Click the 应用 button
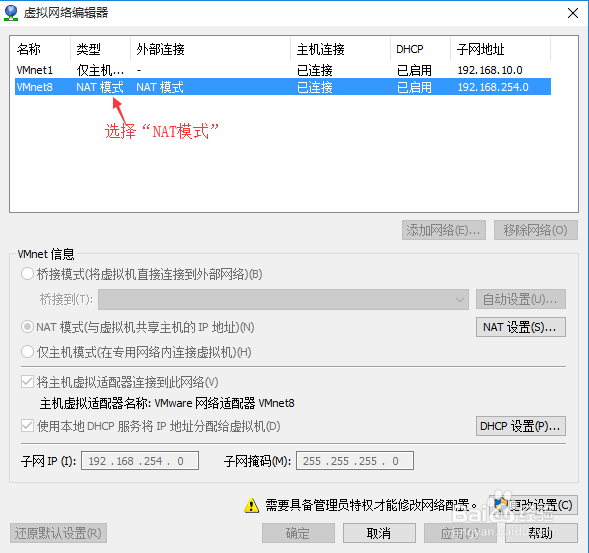The height and width of the screenshot is (553, 589). coord(460,533)
